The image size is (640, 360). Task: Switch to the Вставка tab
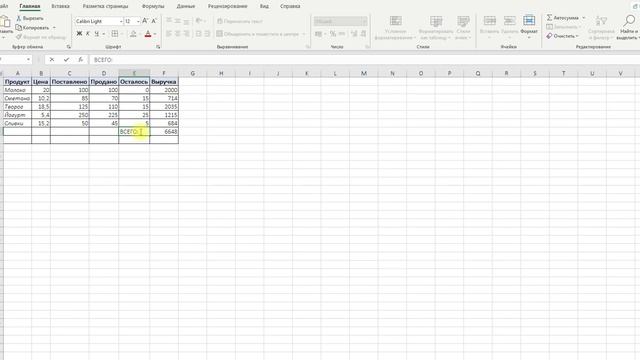click(x=60, y=6)
